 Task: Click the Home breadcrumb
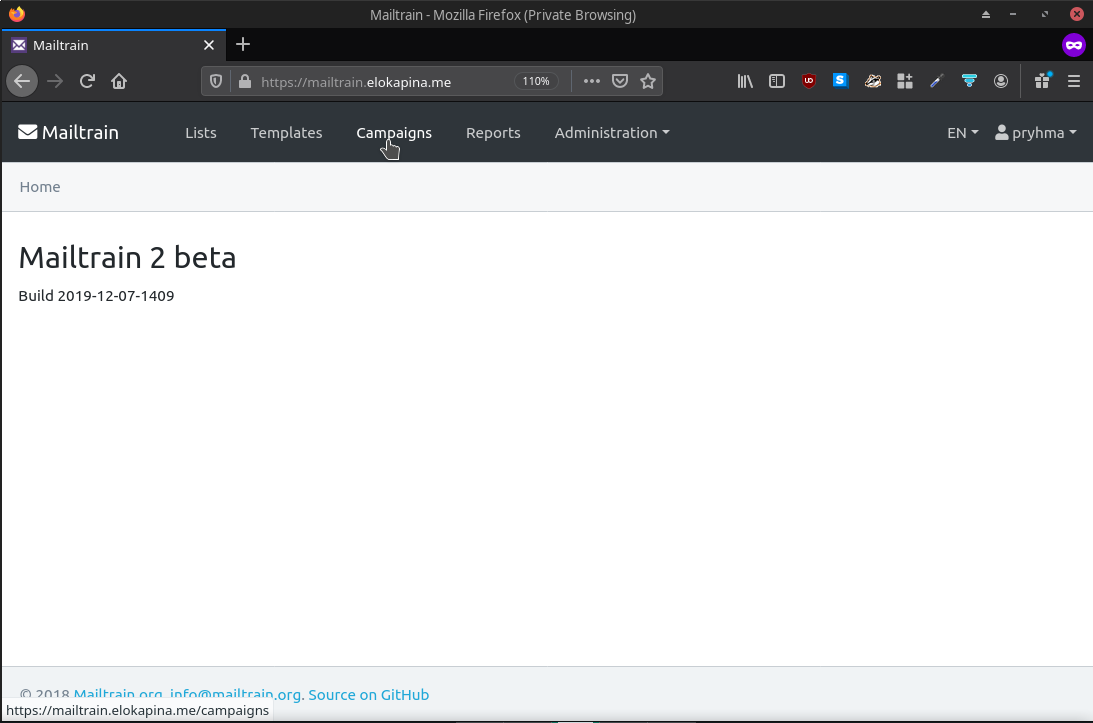(x=40, y=187)
